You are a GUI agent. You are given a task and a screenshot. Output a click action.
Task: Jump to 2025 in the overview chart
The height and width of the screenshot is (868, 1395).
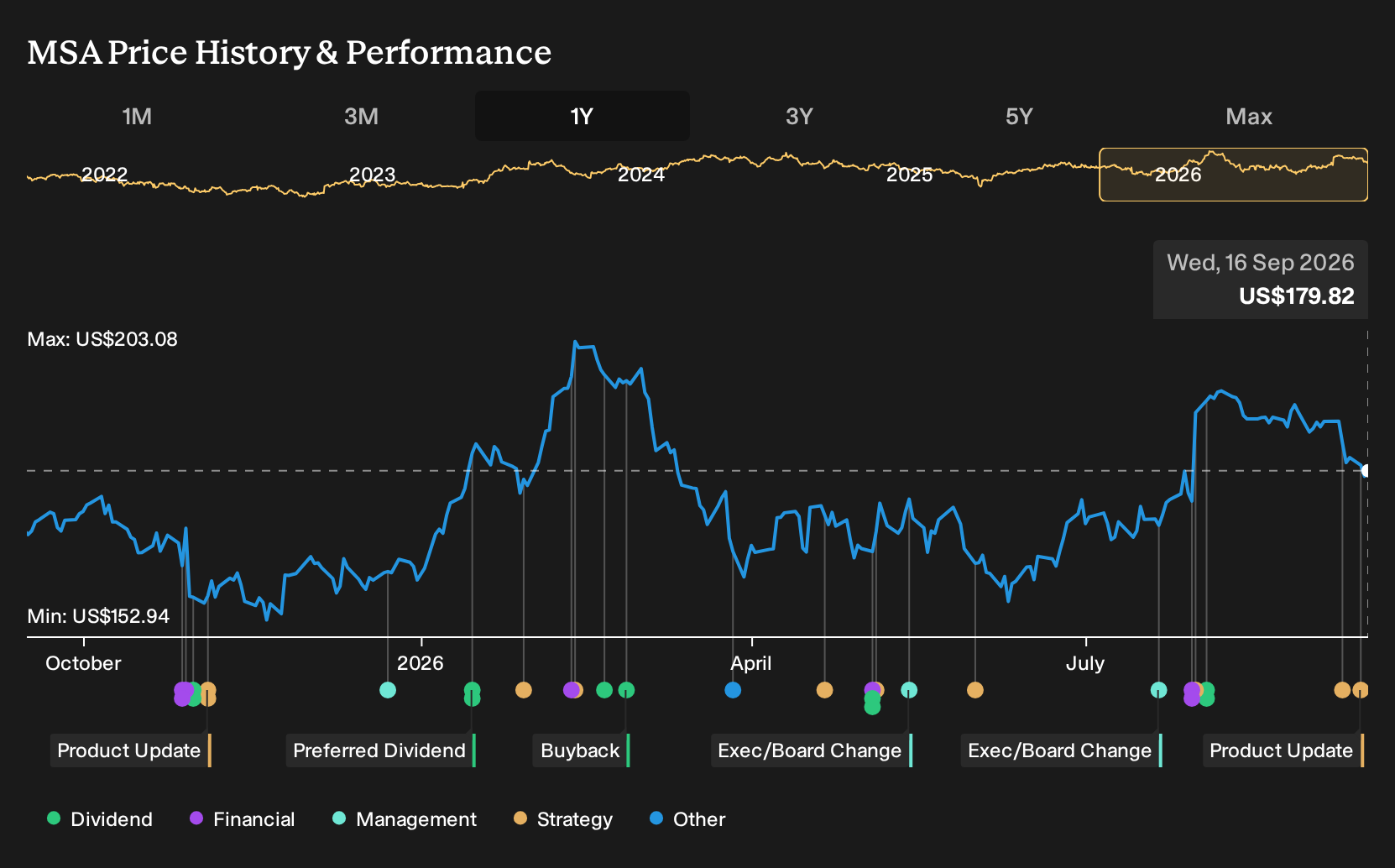pos(910,175)
